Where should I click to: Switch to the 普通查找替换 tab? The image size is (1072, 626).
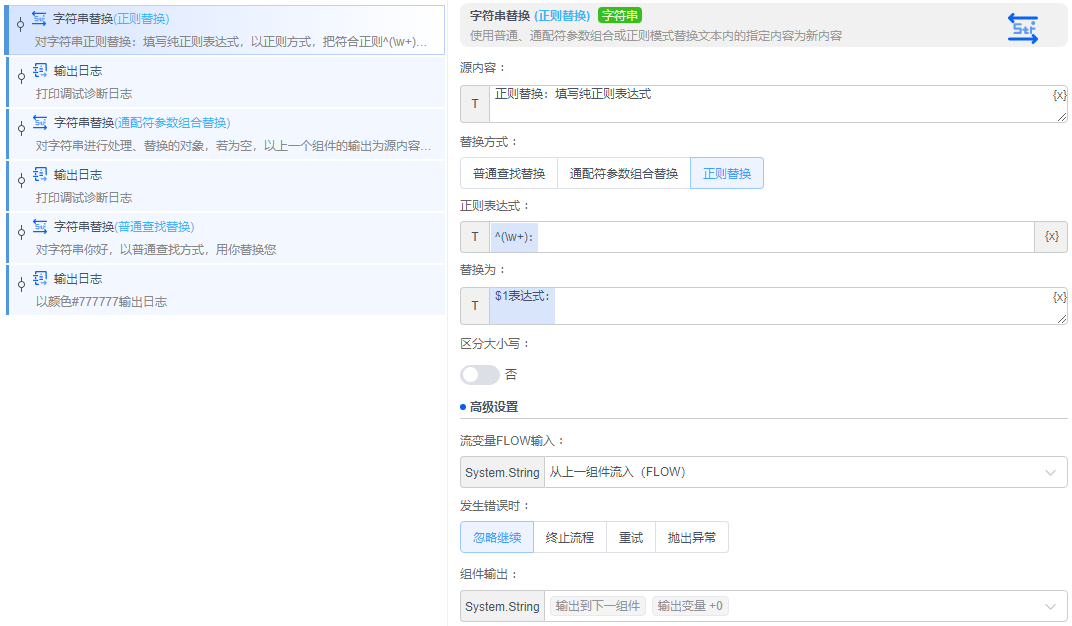click(x=509, y=172)
